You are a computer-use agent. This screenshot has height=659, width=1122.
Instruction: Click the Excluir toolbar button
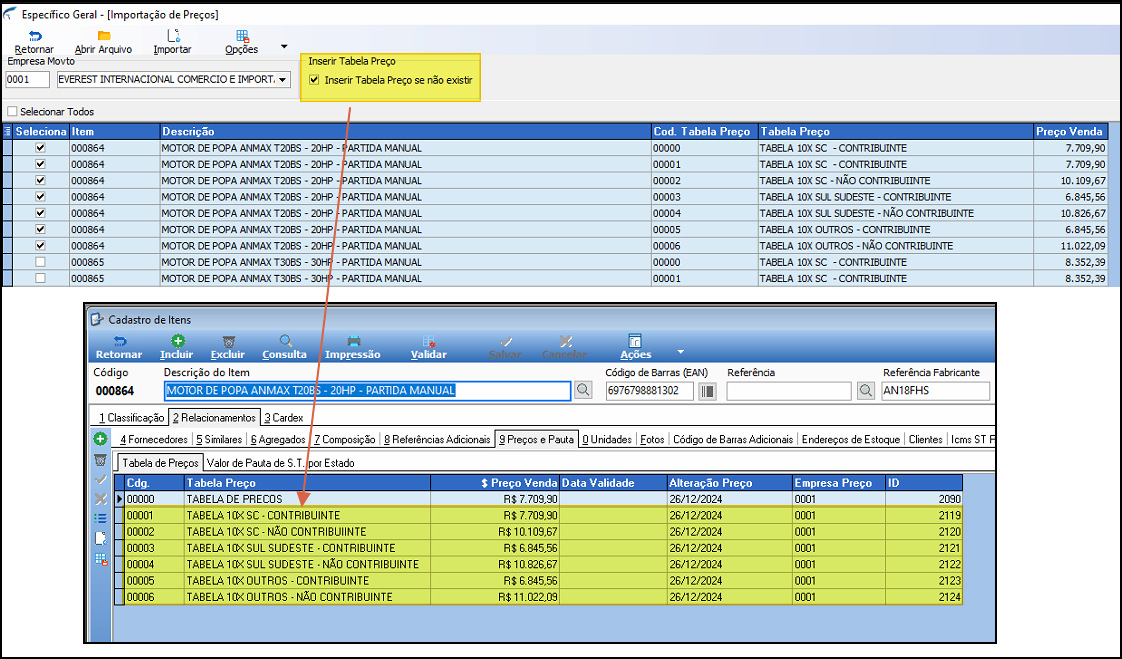click(x=228, y=347)
